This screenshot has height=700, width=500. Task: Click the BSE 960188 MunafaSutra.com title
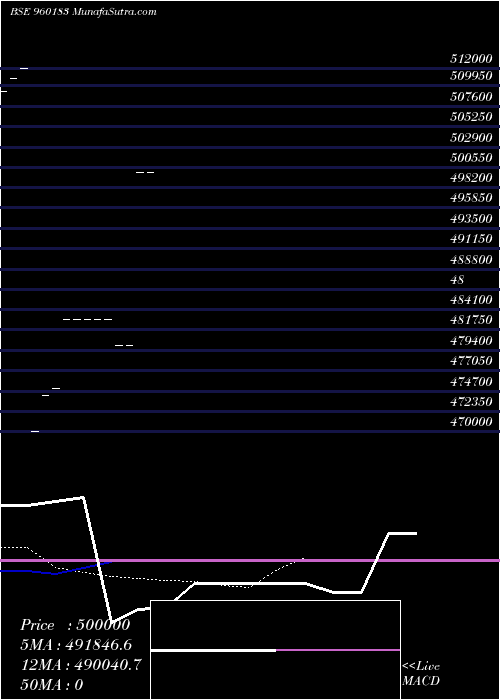83,12
